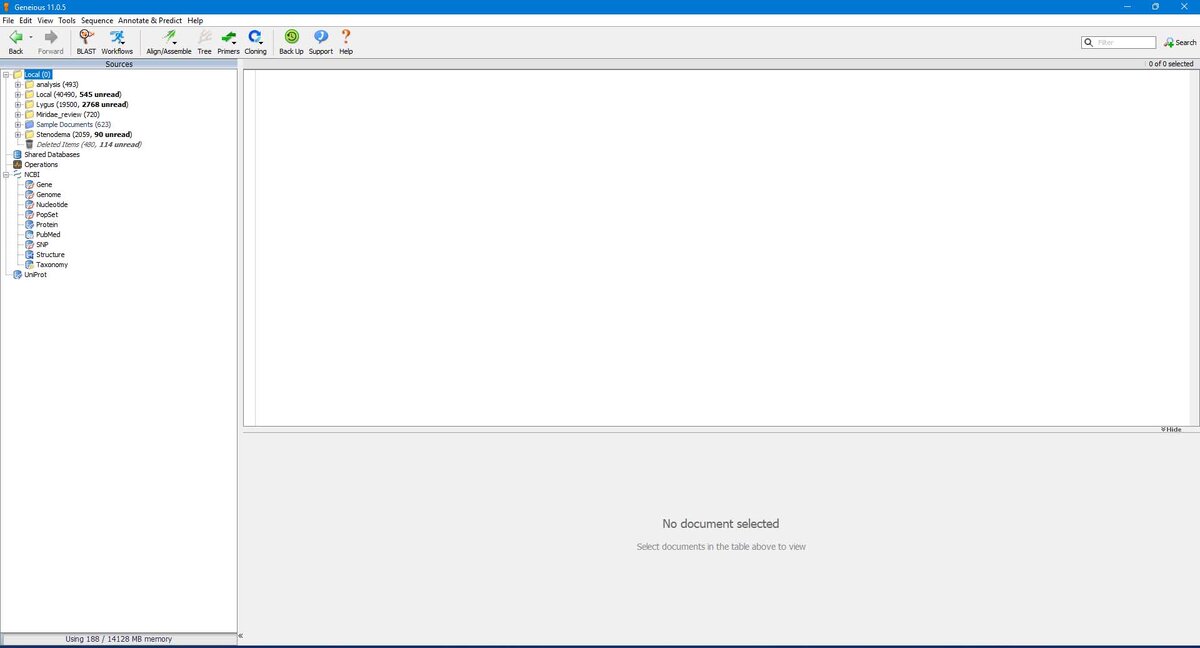This screenshot has height=648, width=1200.
Task: Select the SNP NCBI database
Action: [x=42, y=245]
